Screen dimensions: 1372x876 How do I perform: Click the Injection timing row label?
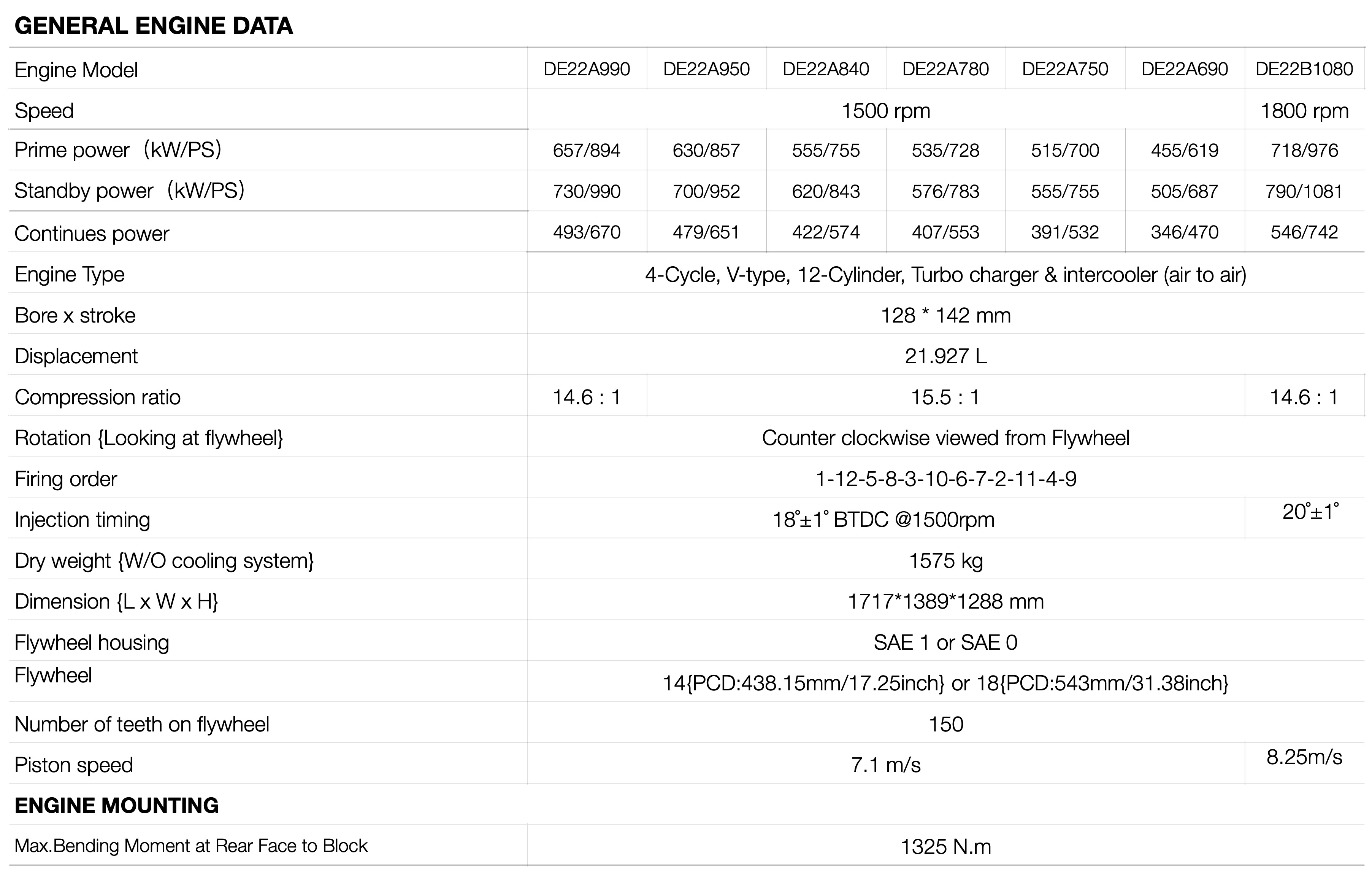pos(82,520)
